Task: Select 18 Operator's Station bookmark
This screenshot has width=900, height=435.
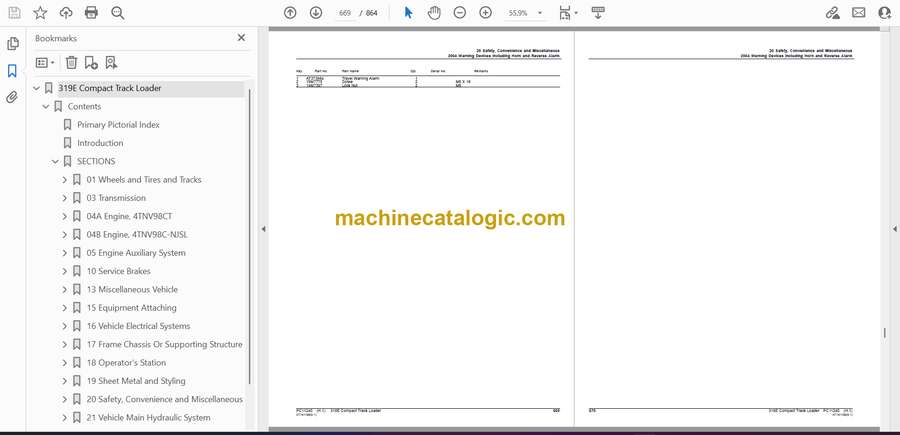Action: tap(126, 363)
